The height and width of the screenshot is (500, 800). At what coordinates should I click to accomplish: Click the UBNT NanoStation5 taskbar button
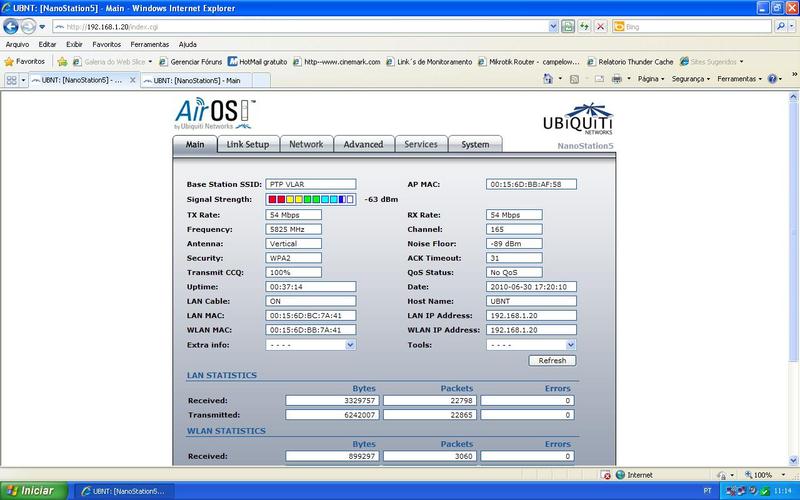124,491
